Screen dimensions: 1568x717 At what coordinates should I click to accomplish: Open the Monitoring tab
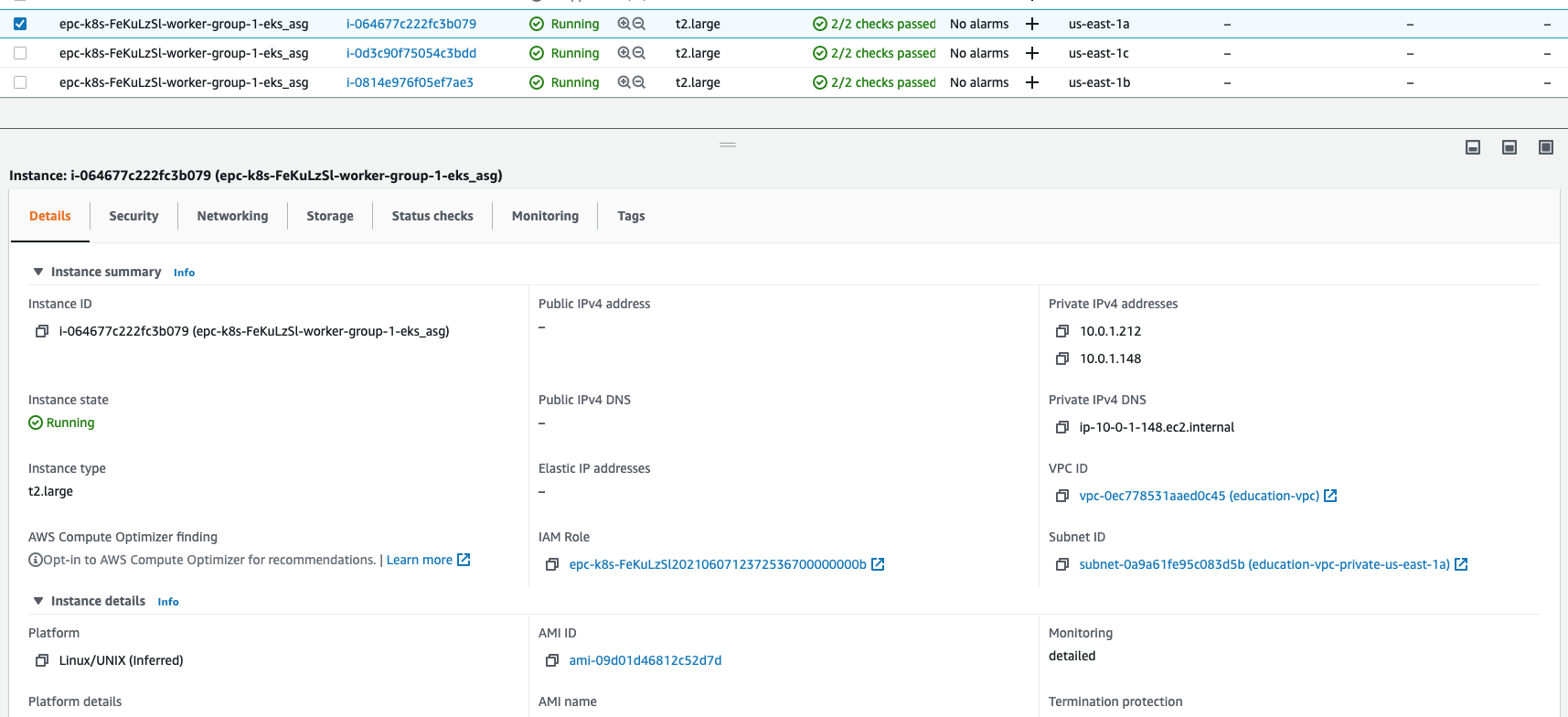point(545,216)
